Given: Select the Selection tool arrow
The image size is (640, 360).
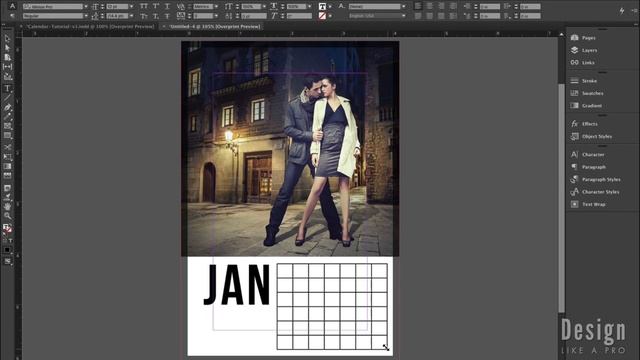Looking at the screenshot, I should pyautogui.click(x=7, y=39).
